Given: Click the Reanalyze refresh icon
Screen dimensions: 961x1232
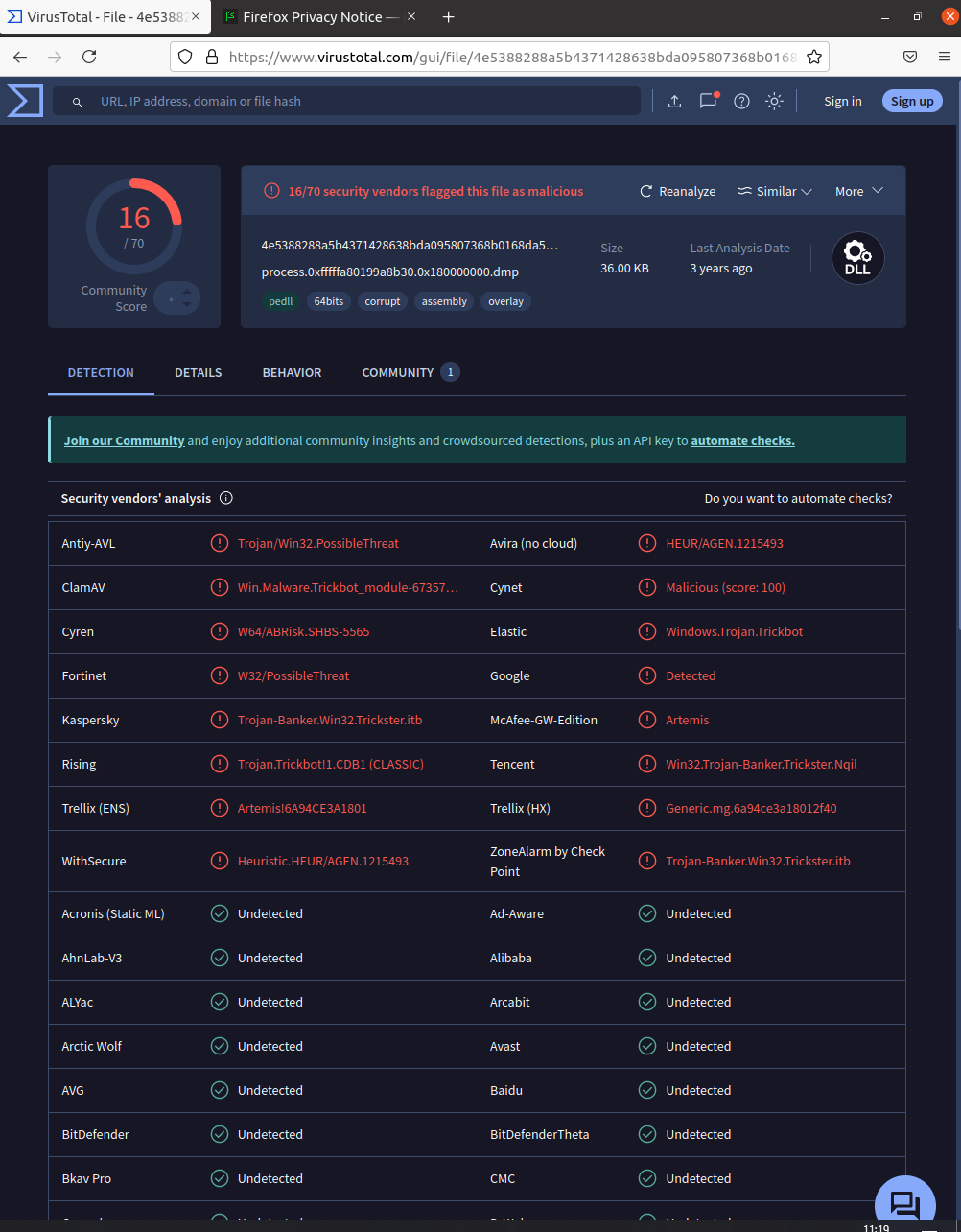Looking at the screenshot, I should (646, 191).
